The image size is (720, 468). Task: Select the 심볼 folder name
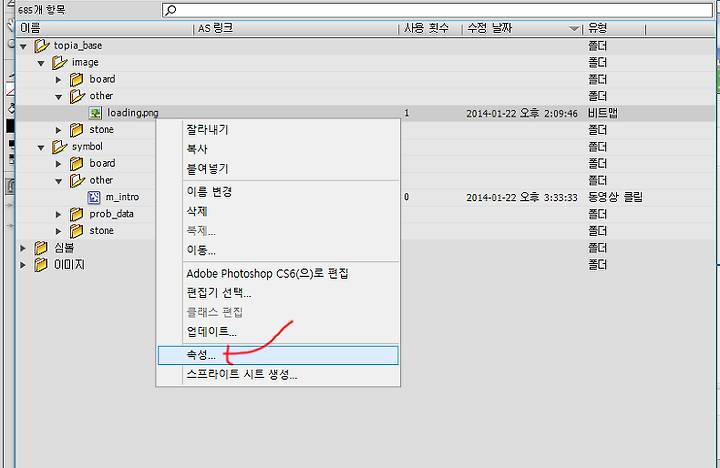(x=64, y=248)
